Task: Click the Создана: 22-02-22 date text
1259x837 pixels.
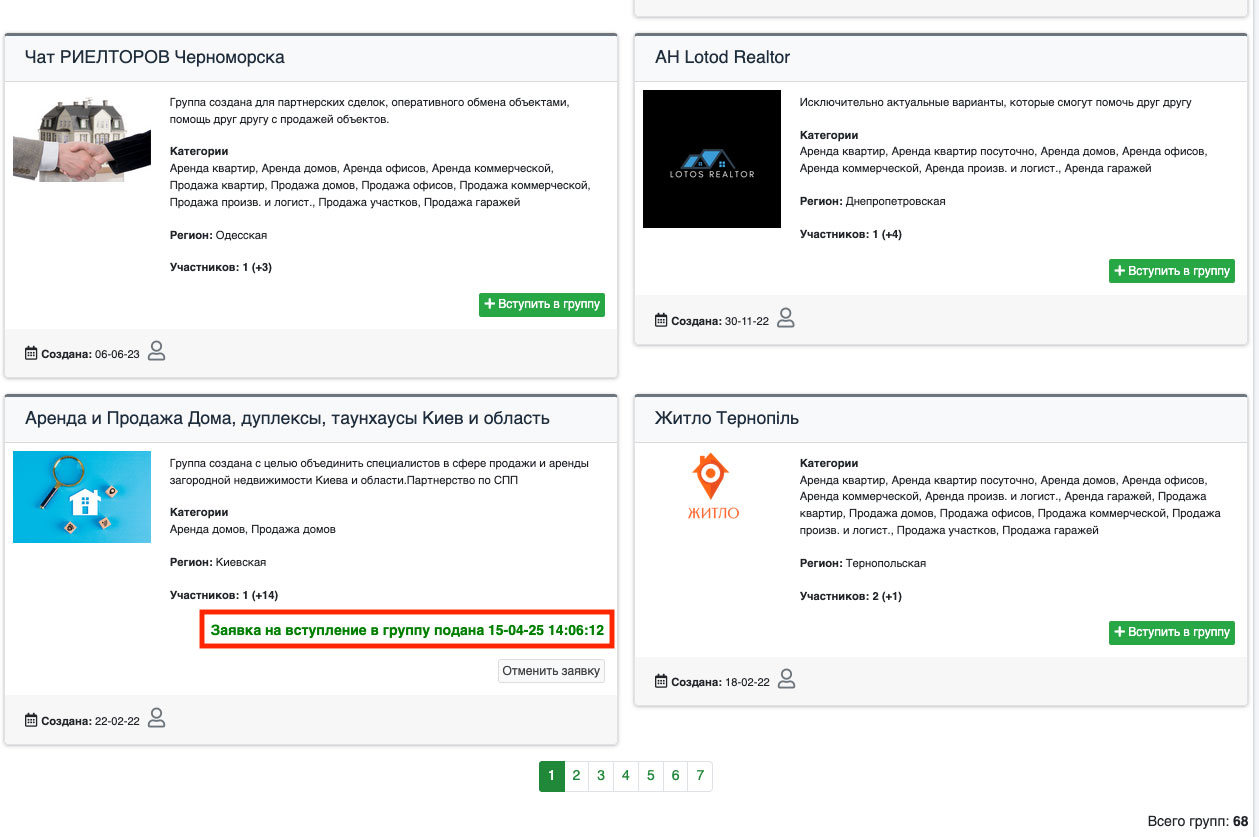Action: pyautogui.click(x=90, y=721)
